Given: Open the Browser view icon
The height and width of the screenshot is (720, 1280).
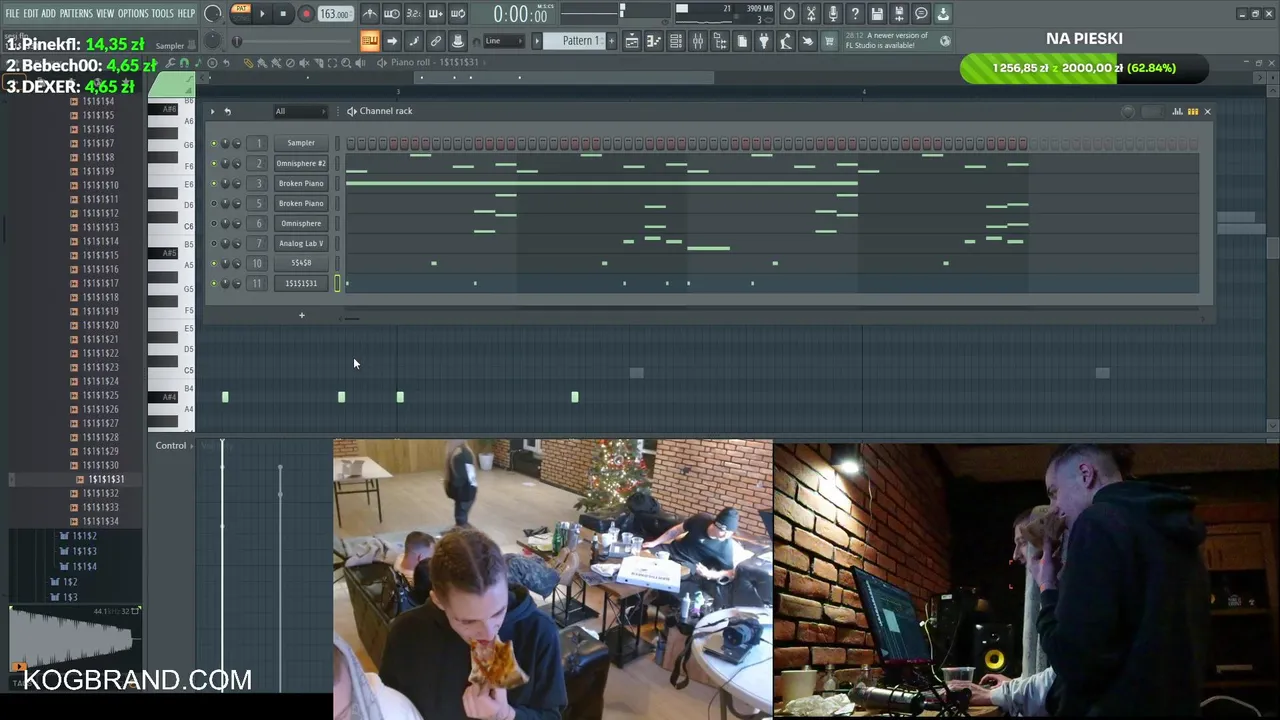Looking at the screenshot, I should point(720,41).
